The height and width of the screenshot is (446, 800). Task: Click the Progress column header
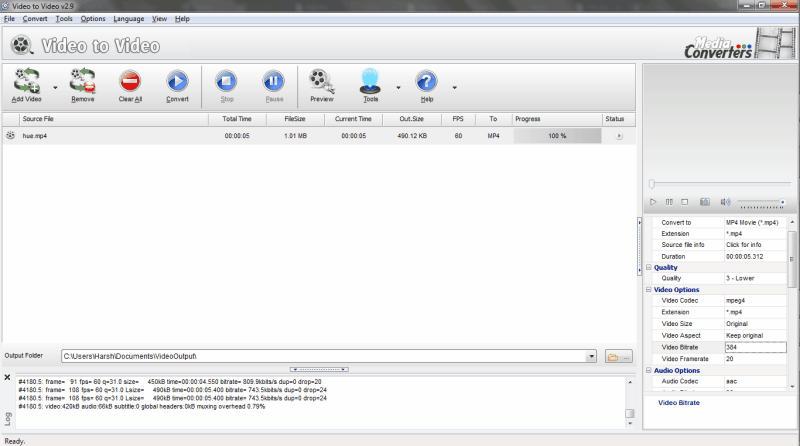tap(557, 119)
